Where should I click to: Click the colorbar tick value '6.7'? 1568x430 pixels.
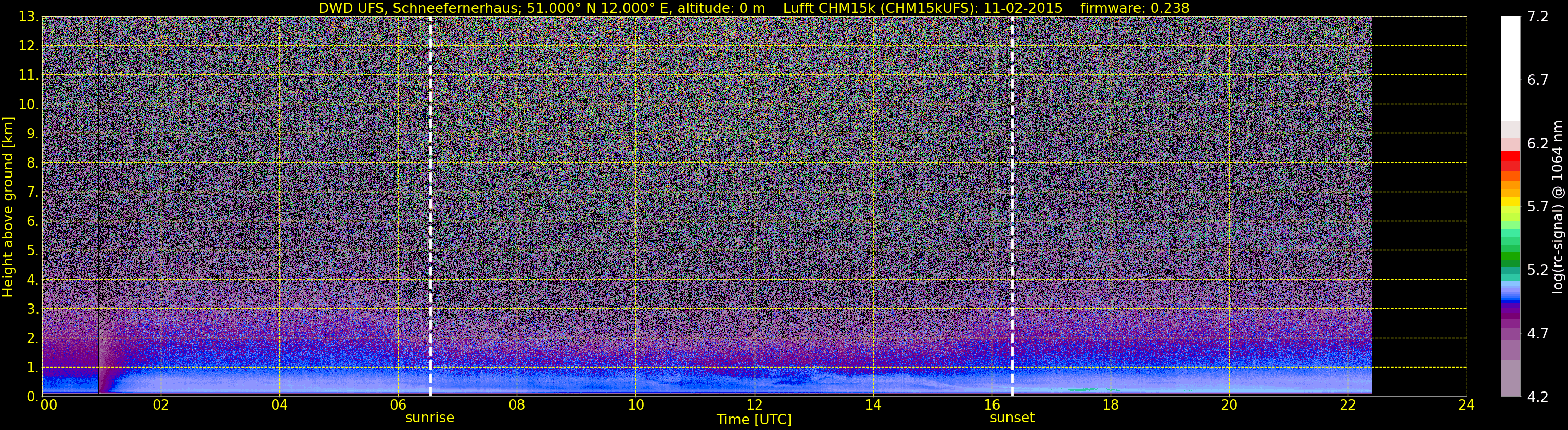(x=1538, y=80)
